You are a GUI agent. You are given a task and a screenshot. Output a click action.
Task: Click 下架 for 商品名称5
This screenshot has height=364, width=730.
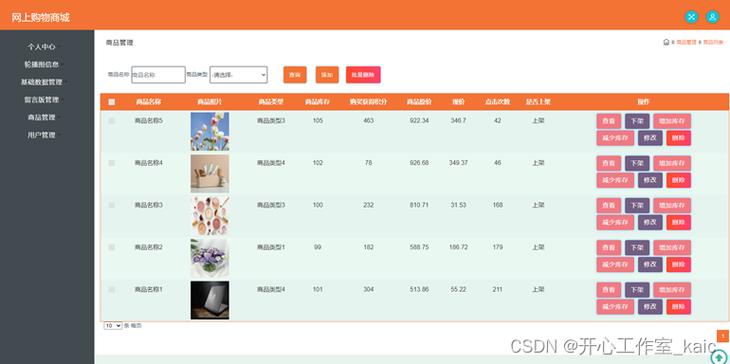[637, 121]
